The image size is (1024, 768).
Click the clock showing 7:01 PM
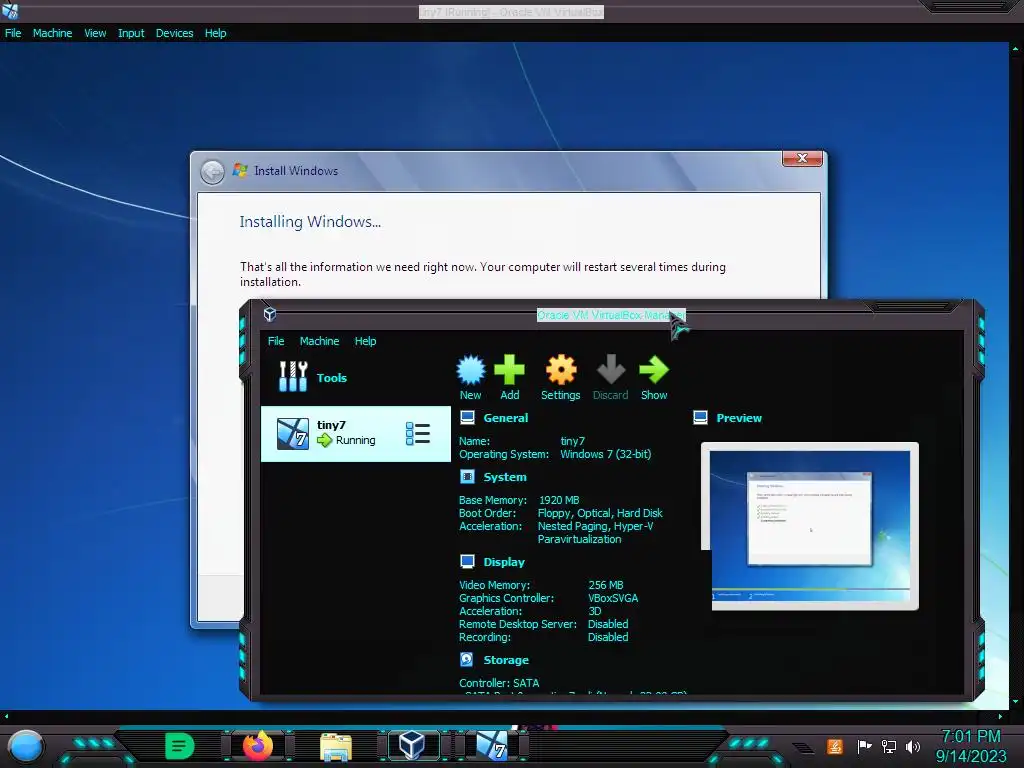pos(970,737)
